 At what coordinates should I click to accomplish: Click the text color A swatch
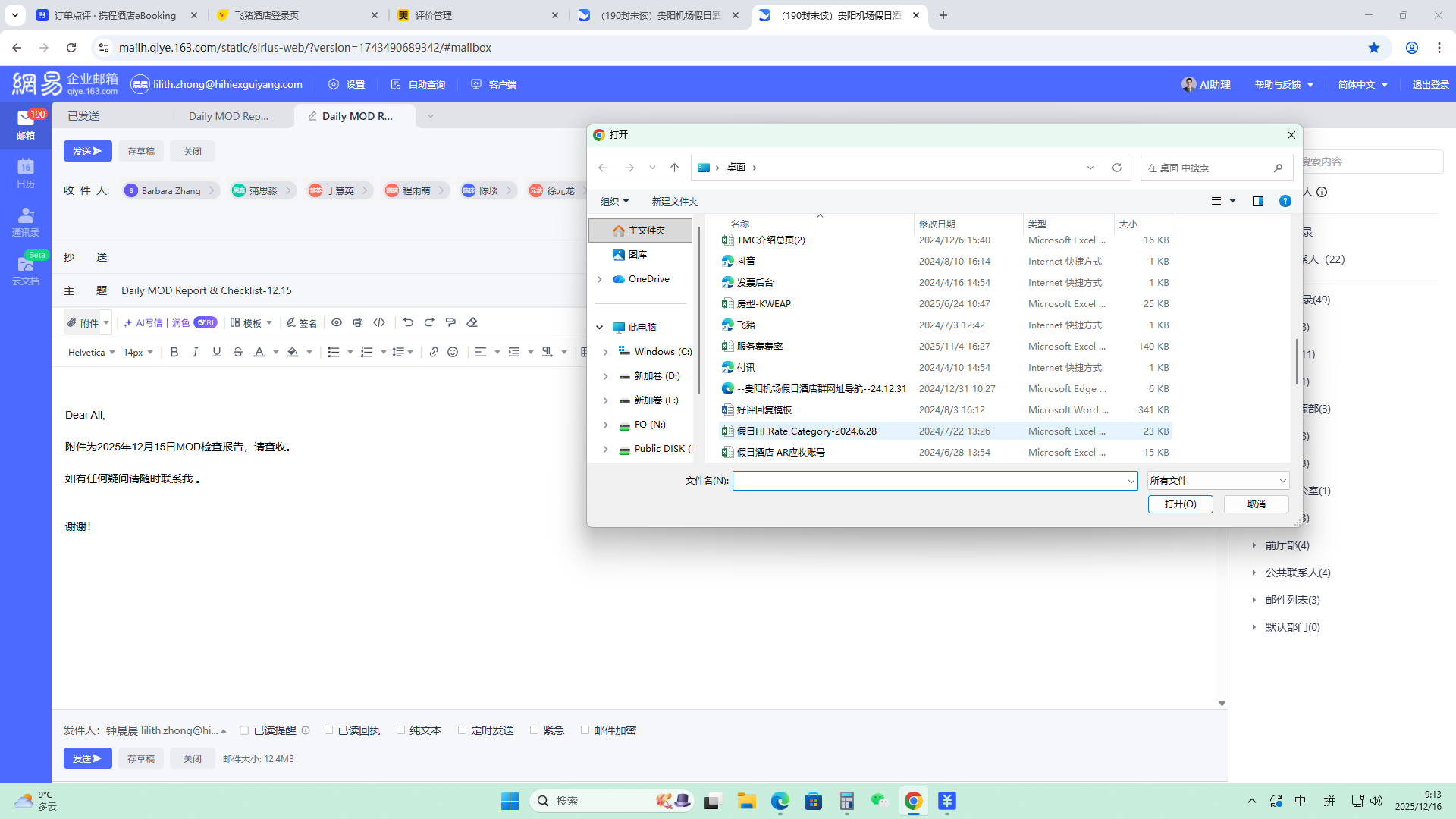point(259,352)
